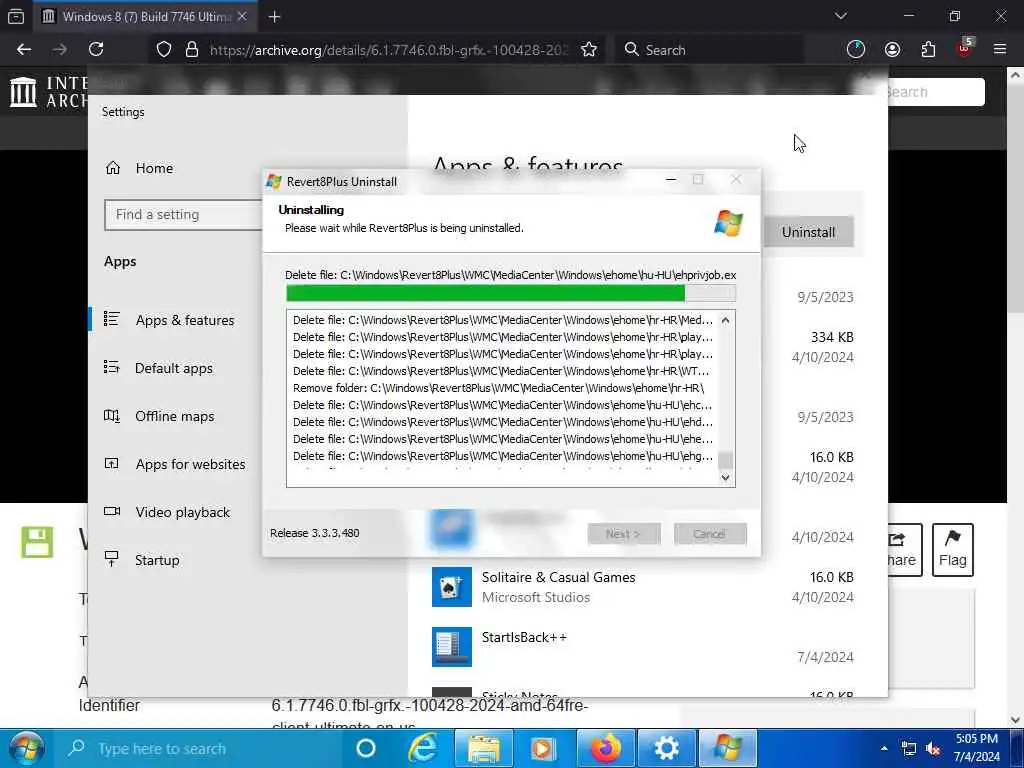Screen dimensions: 1024x768
Task: Click the Find a setting field
Action: coord(183,215)
